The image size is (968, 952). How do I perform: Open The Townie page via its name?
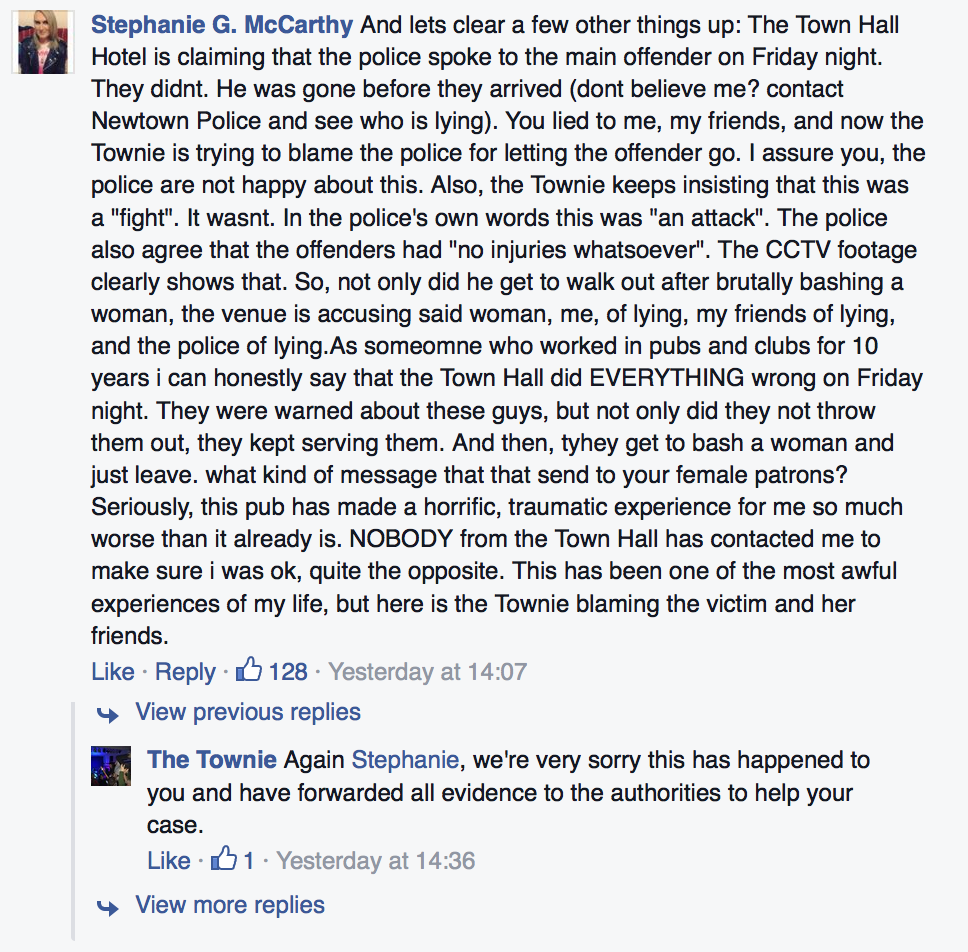(212, 760)
